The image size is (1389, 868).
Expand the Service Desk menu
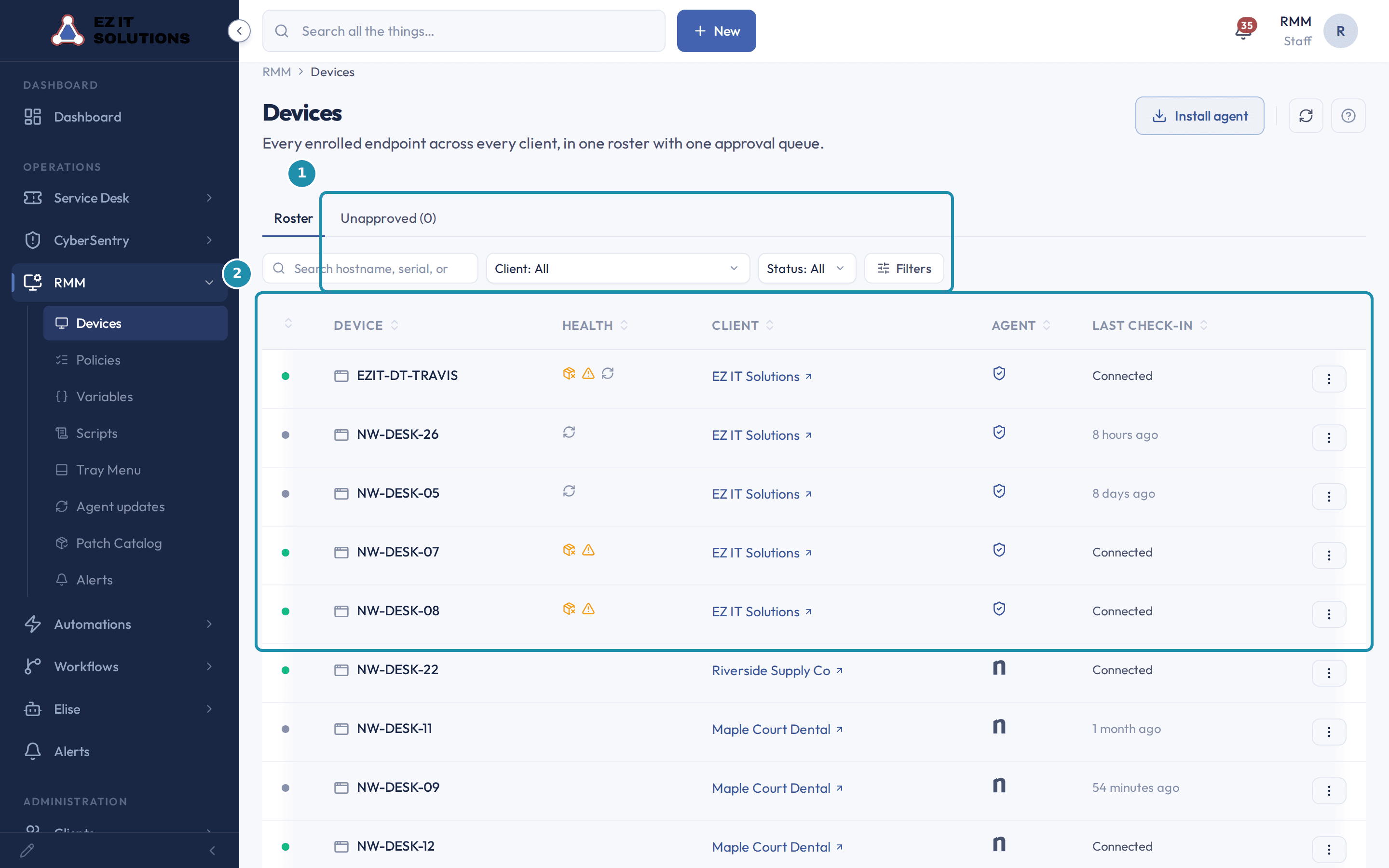pos(119,198)
